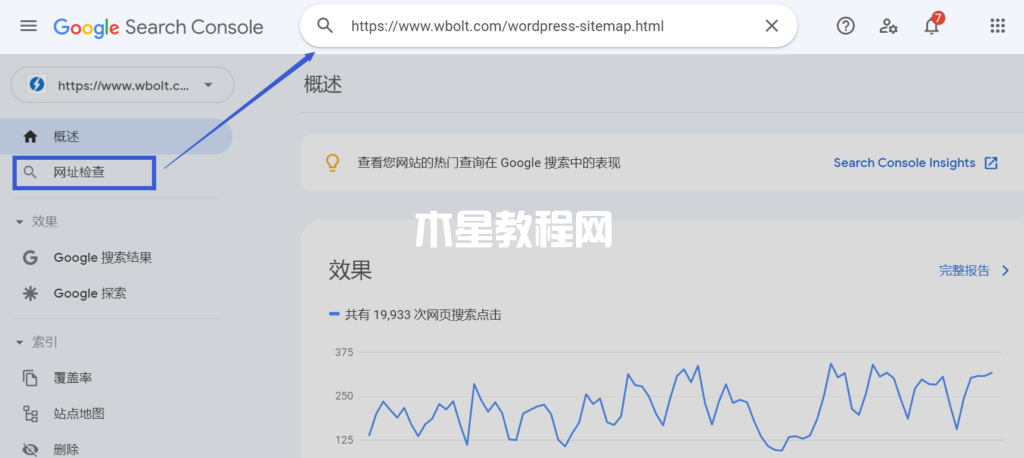Open Search Console Insights link
The height and width of the screenshot is (458, 1024).
(904, 163)
